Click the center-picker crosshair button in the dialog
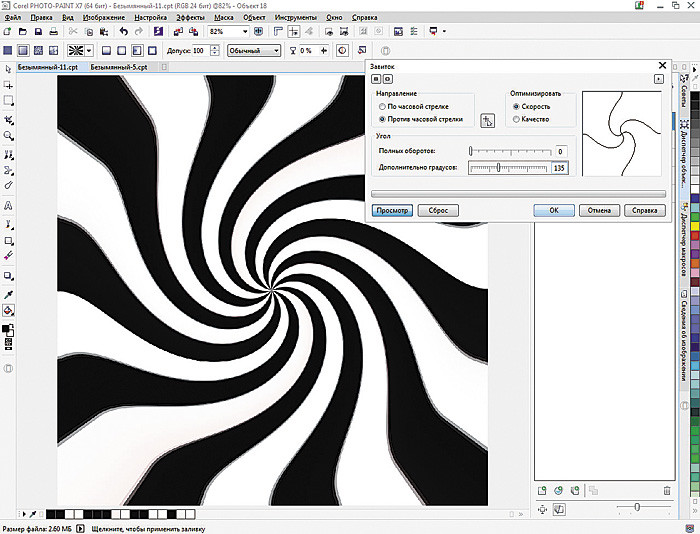Image resolution: width=700 pixels, height=534 pixels. [x=488, y=120]
